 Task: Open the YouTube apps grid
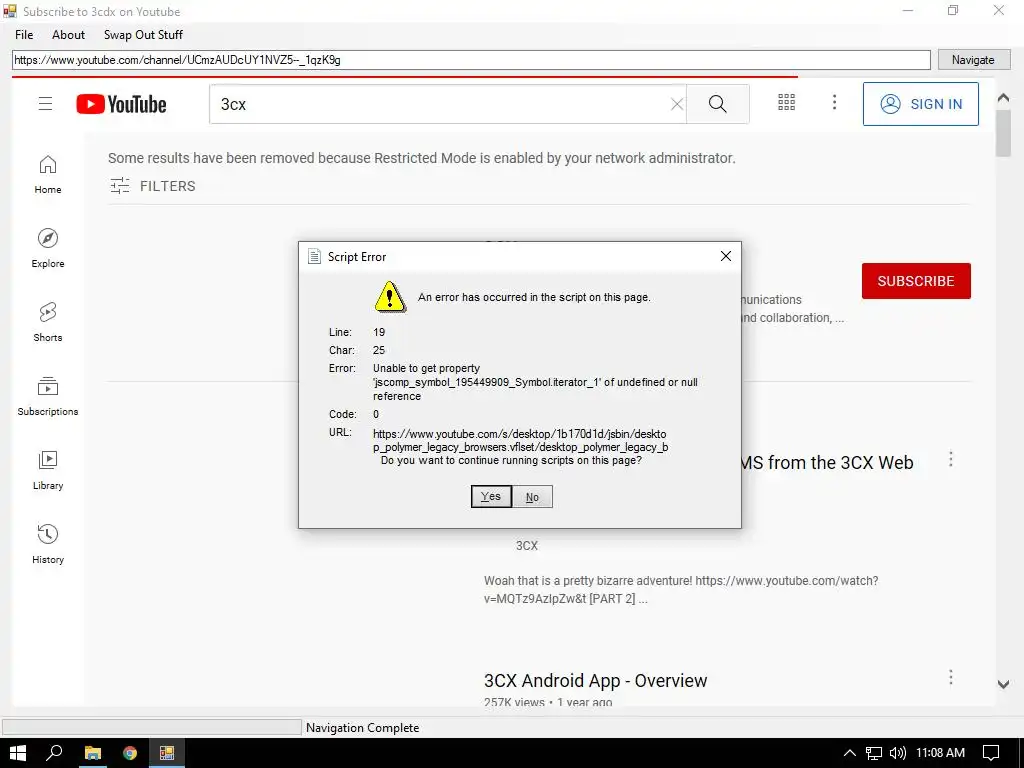tap(786, 102)
